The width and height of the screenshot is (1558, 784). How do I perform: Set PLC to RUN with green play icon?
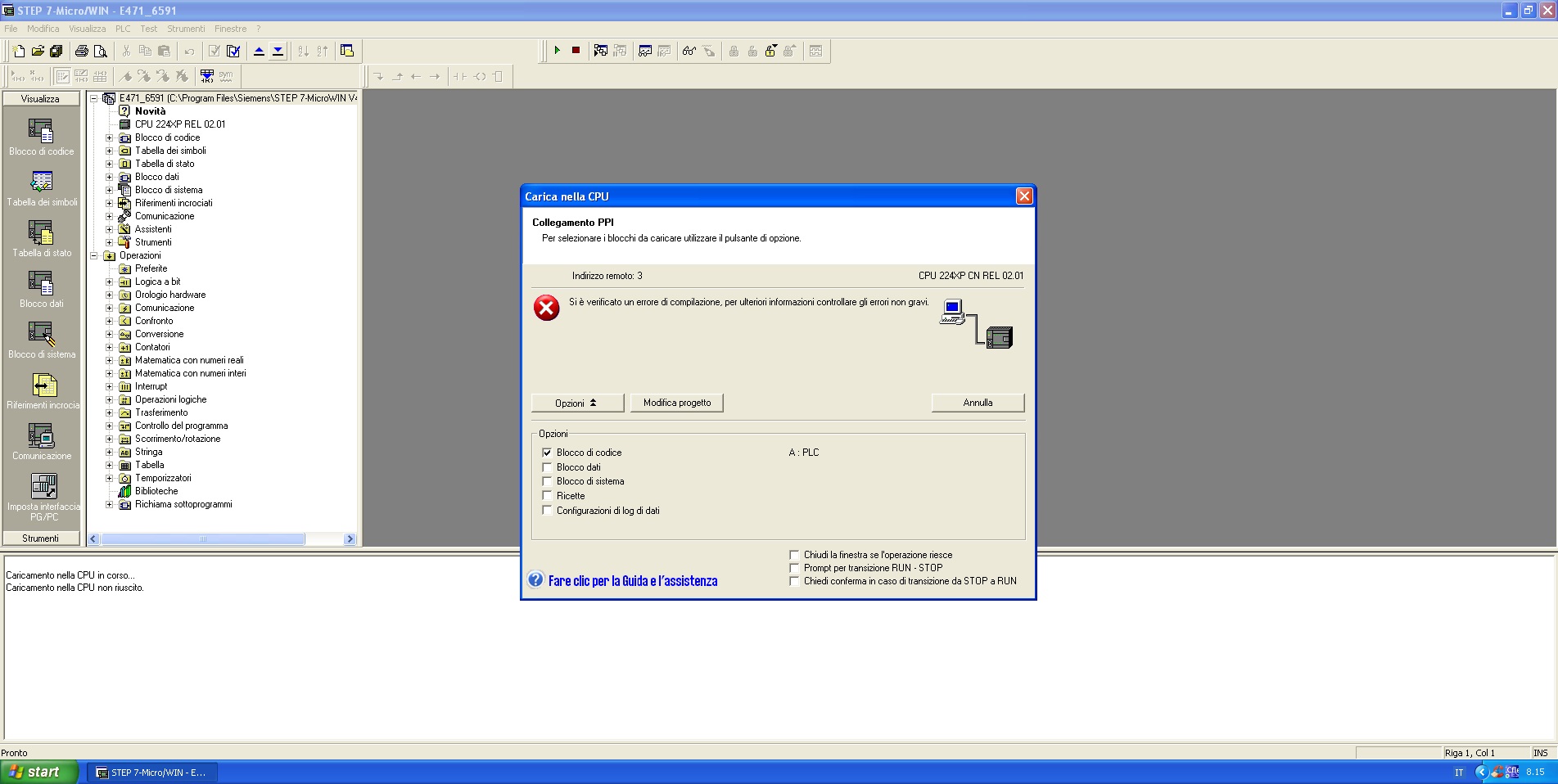click(557, 51)
